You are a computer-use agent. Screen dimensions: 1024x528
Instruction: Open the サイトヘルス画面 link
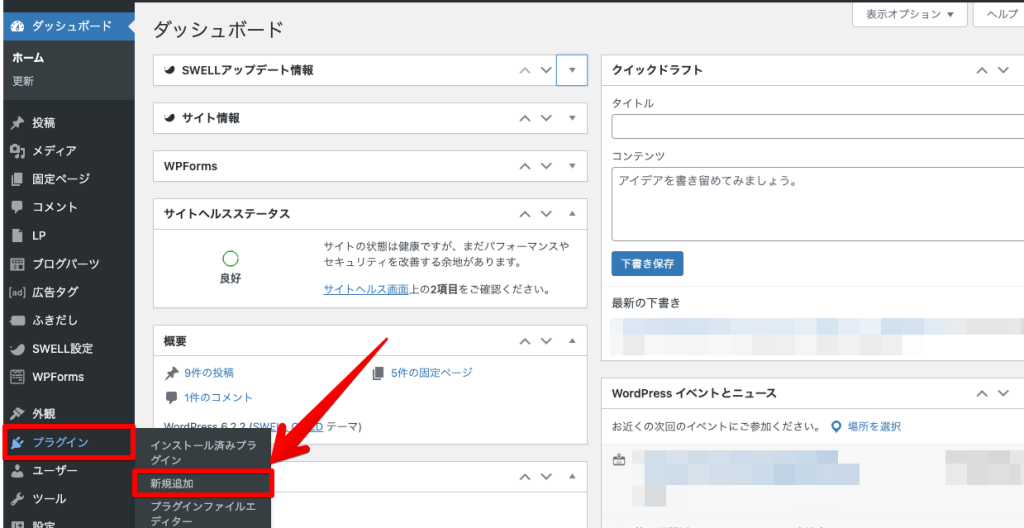click(366, 288)
